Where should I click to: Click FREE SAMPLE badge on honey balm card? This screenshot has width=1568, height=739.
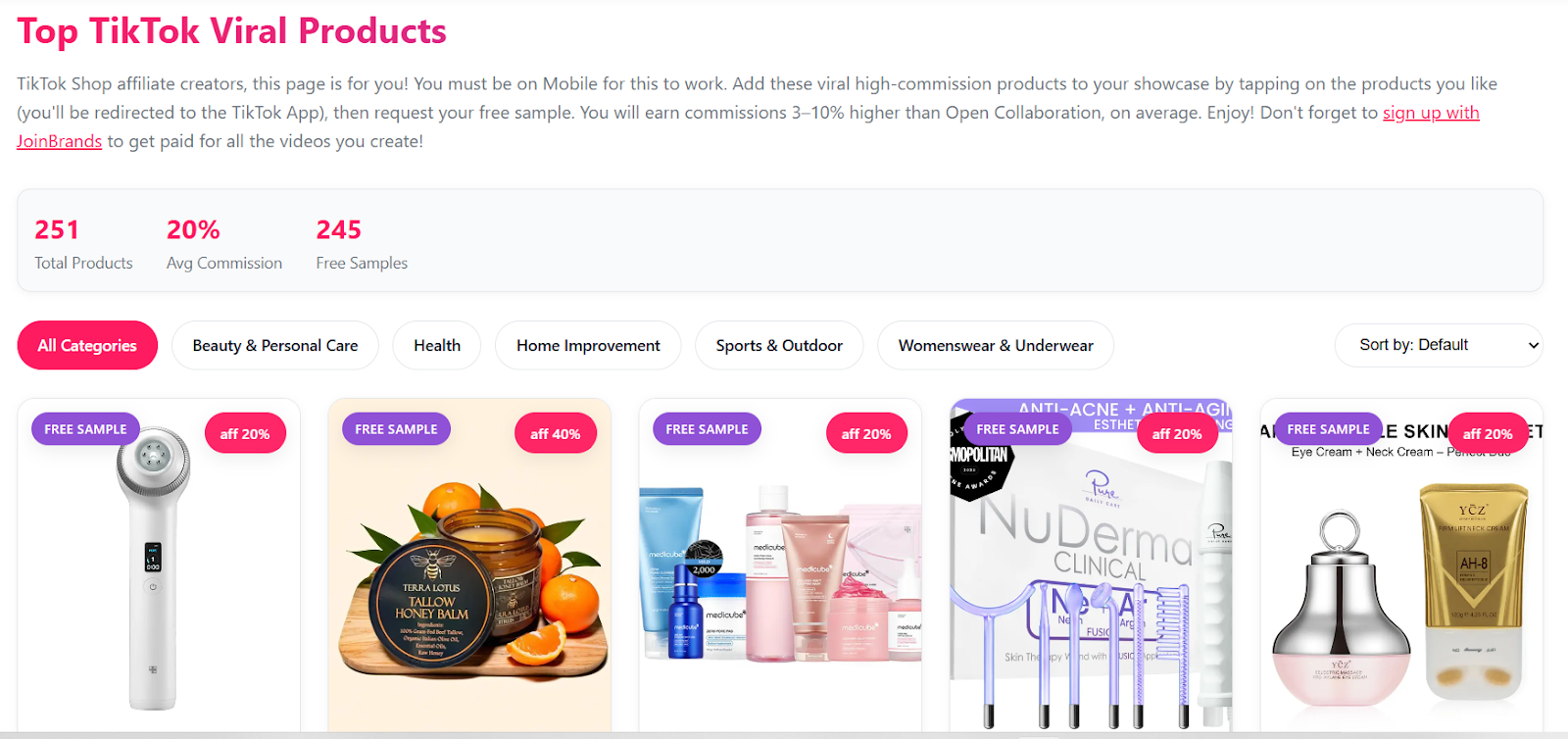(x=396, y=428)
